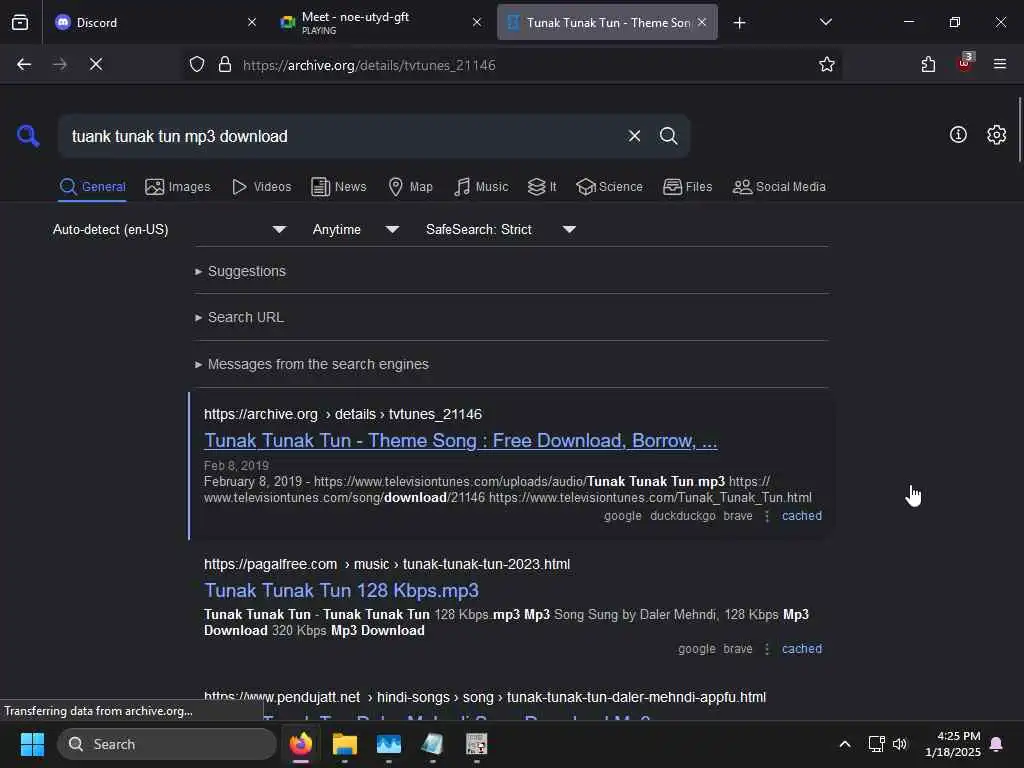Switch to Social Media search category
Image resolution: width=1024 pixels, height=768 pixels.
[x=779, y=187]
